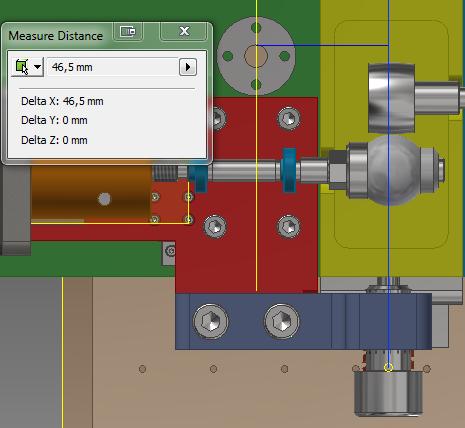This screenshot has height=428, width=465.
Task: Click the right hex bolt on blue block
Action: (x=282, y=321)
